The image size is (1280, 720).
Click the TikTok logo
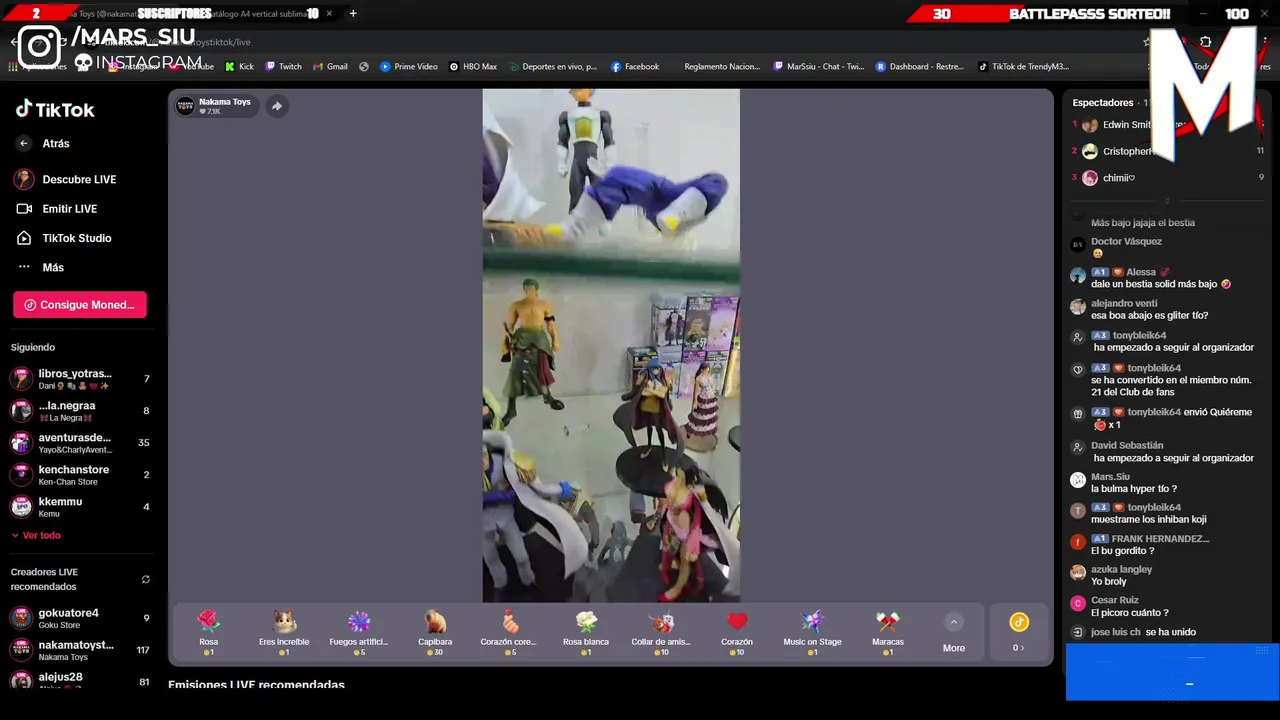pos(55,110)
